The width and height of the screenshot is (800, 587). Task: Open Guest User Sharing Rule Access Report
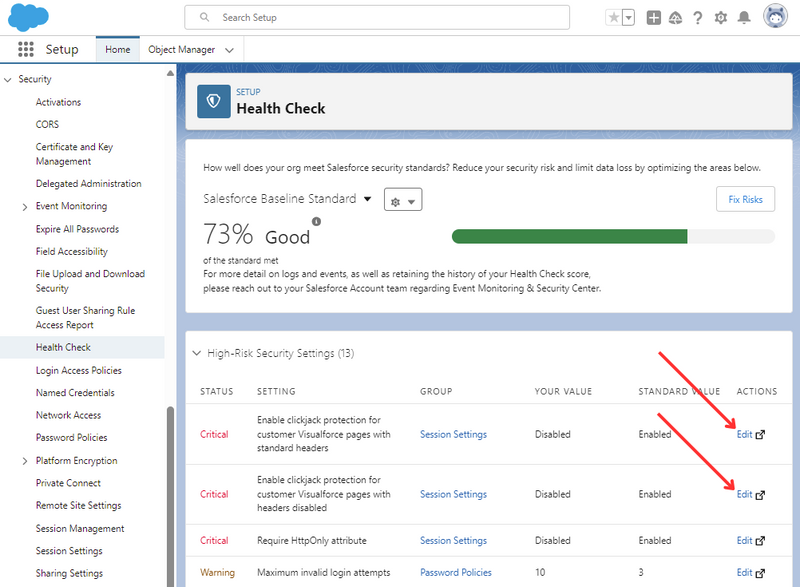click(x=85, y=318)
